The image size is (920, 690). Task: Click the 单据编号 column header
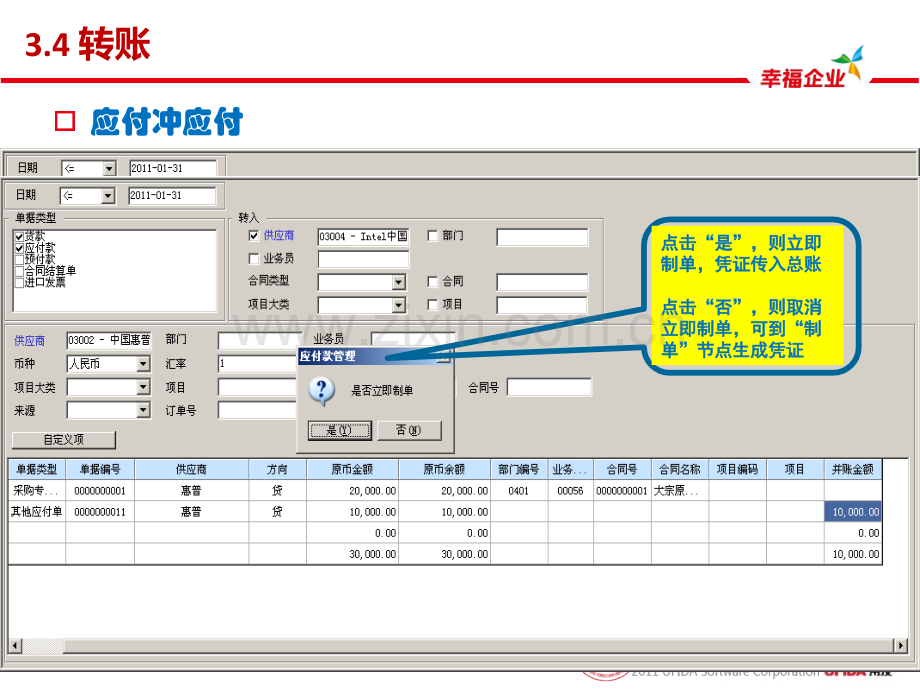point(100,469)
